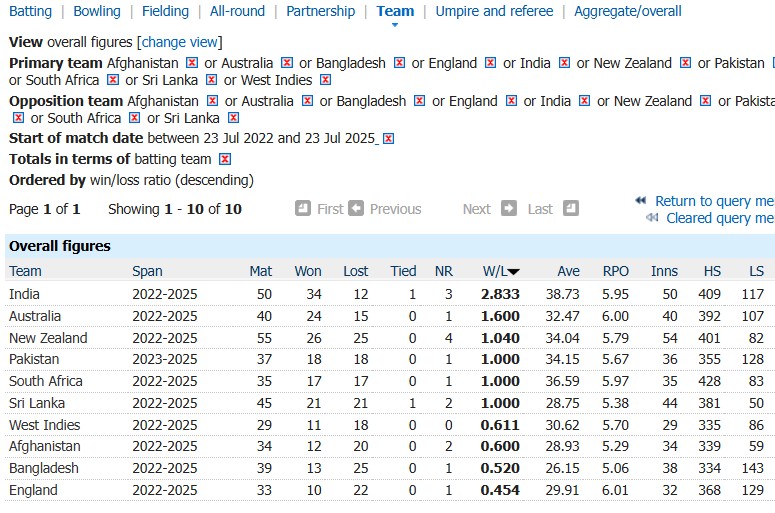775x513 pixels.
Task: Click Australia row in the table
Action: tap(388, 316)
